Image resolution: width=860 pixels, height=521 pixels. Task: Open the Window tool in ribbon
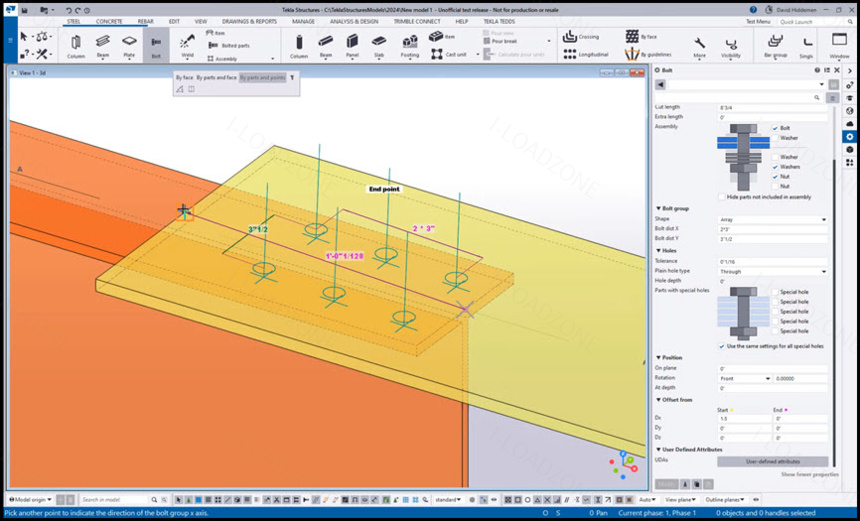coord(839,45)
